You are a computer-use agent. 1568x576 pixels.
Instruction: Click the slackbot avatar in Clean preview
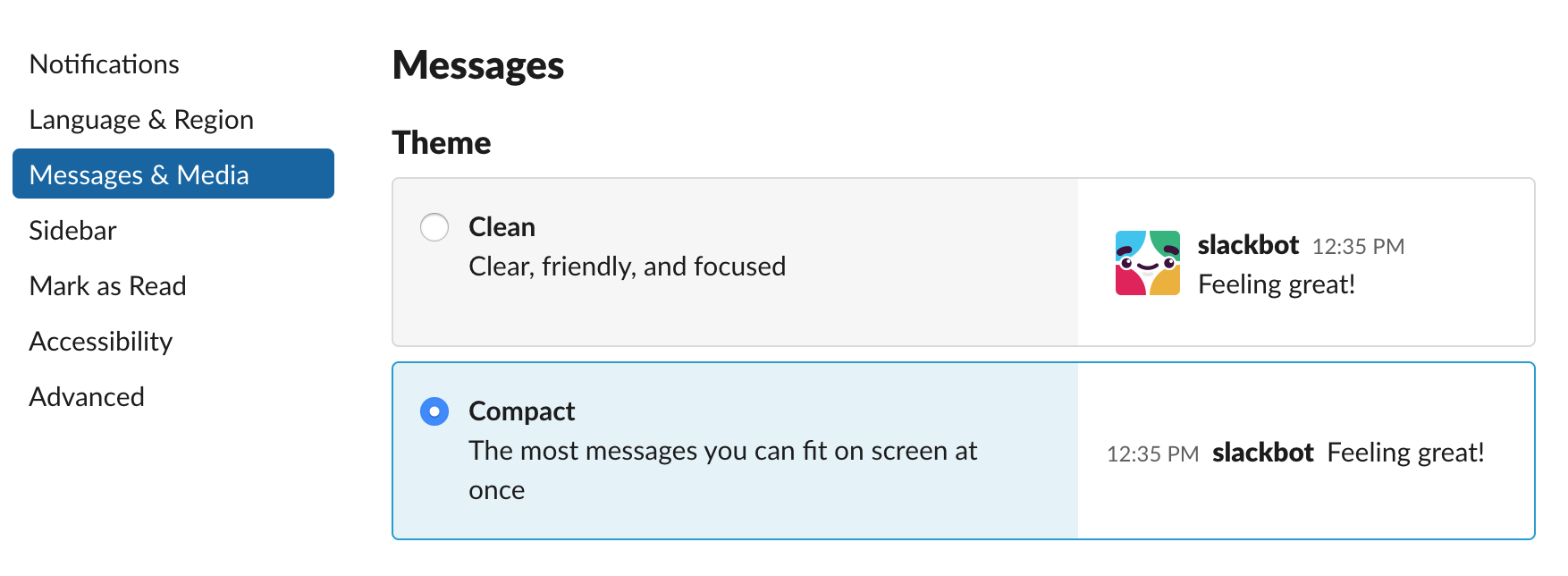coord(1149,263)
